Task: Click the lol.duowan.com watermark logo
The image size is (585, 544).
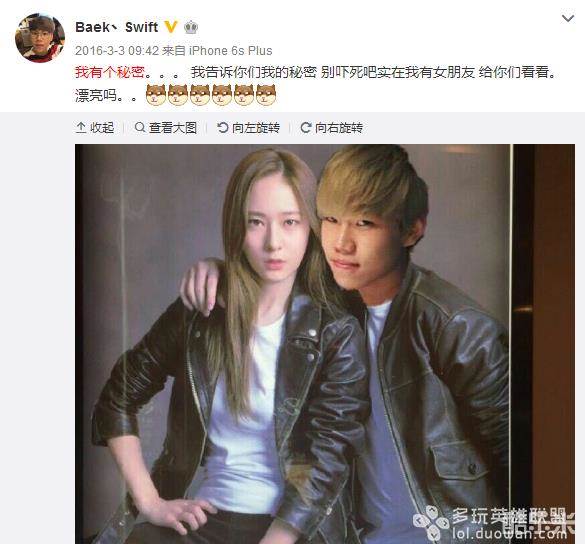Action: click(493, 523)
